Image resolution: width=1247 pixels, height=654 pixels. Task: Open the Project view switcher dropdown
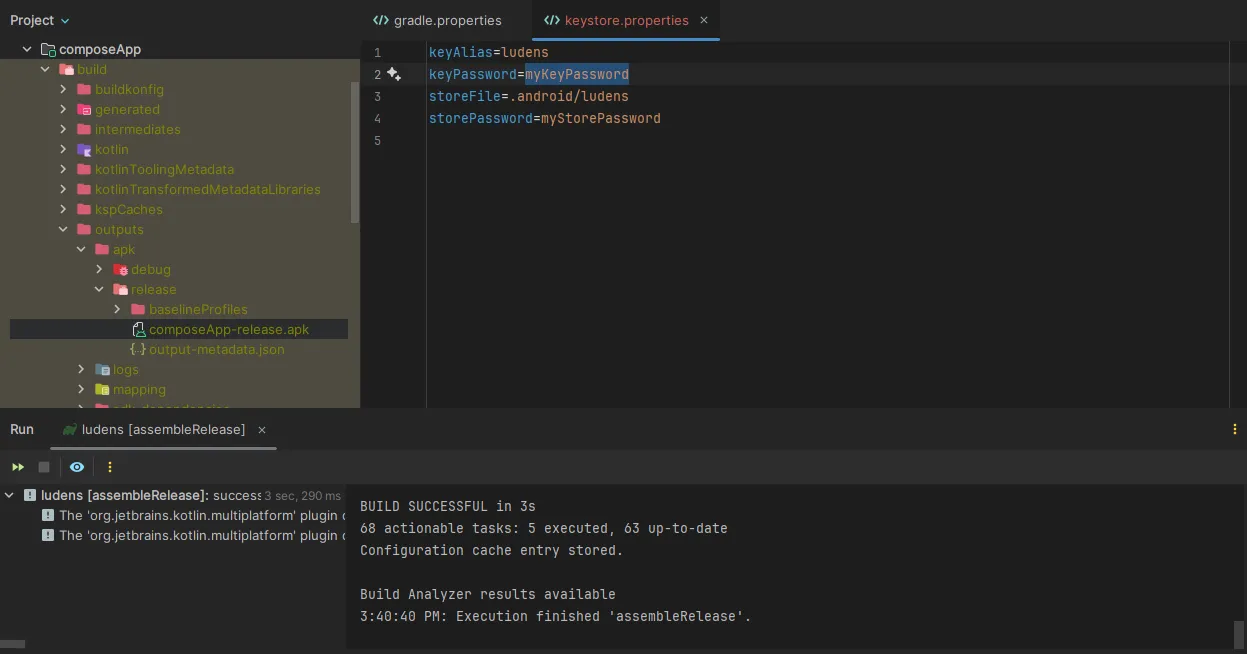pos(38,19)
